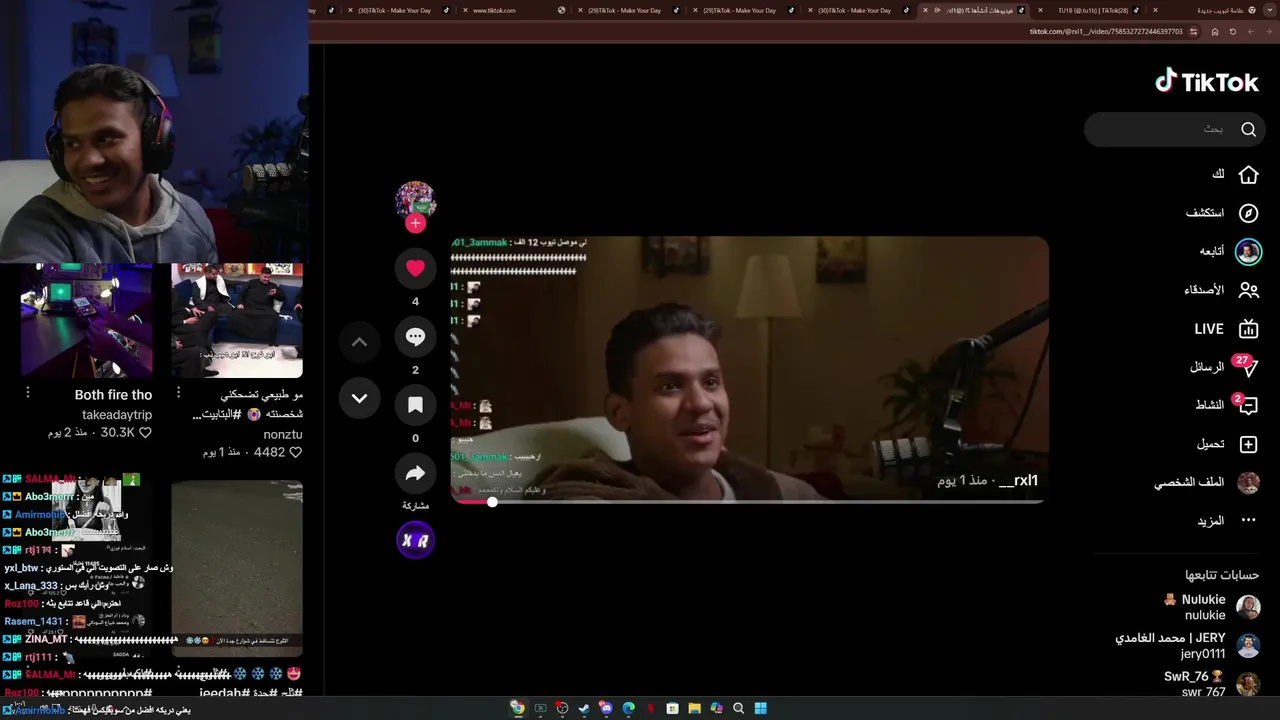Viewport: 1280px width, 720px height.
Task: Open File Explorer from the taskbar
Action: (x=694, y=708)
